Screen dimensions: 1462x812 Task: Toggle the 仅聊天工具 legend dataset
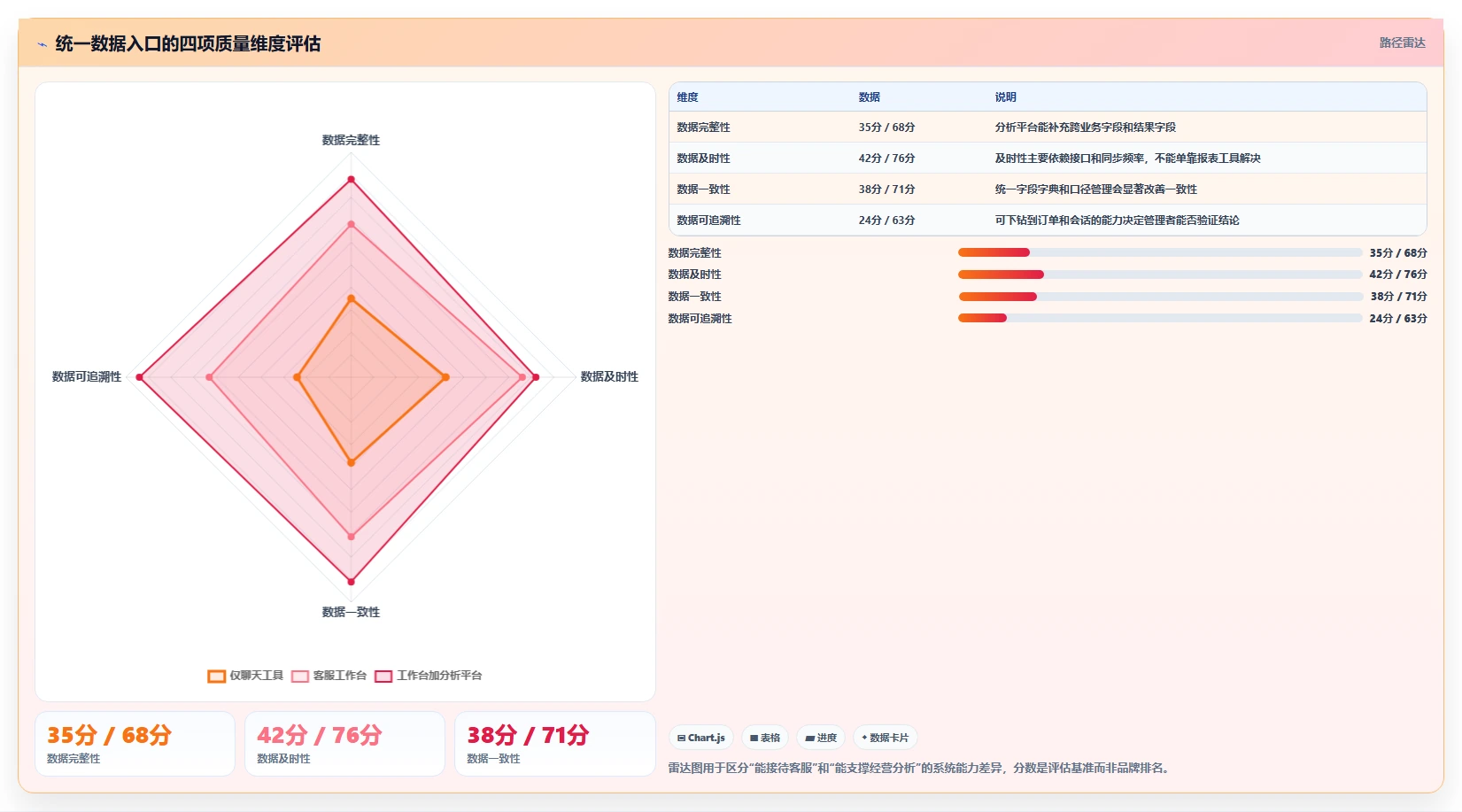pyautogui.click(x=245, y=676)
